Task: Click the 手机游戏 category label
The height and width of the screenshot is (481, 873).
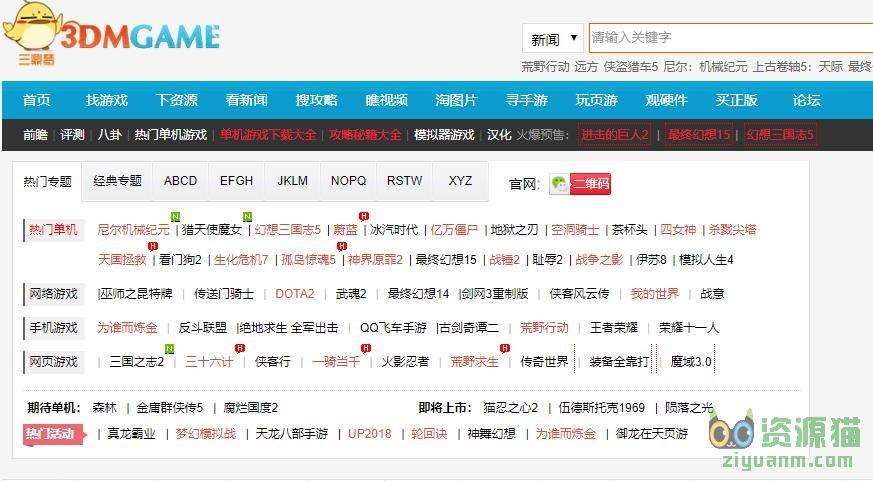Action: [53, 328]
